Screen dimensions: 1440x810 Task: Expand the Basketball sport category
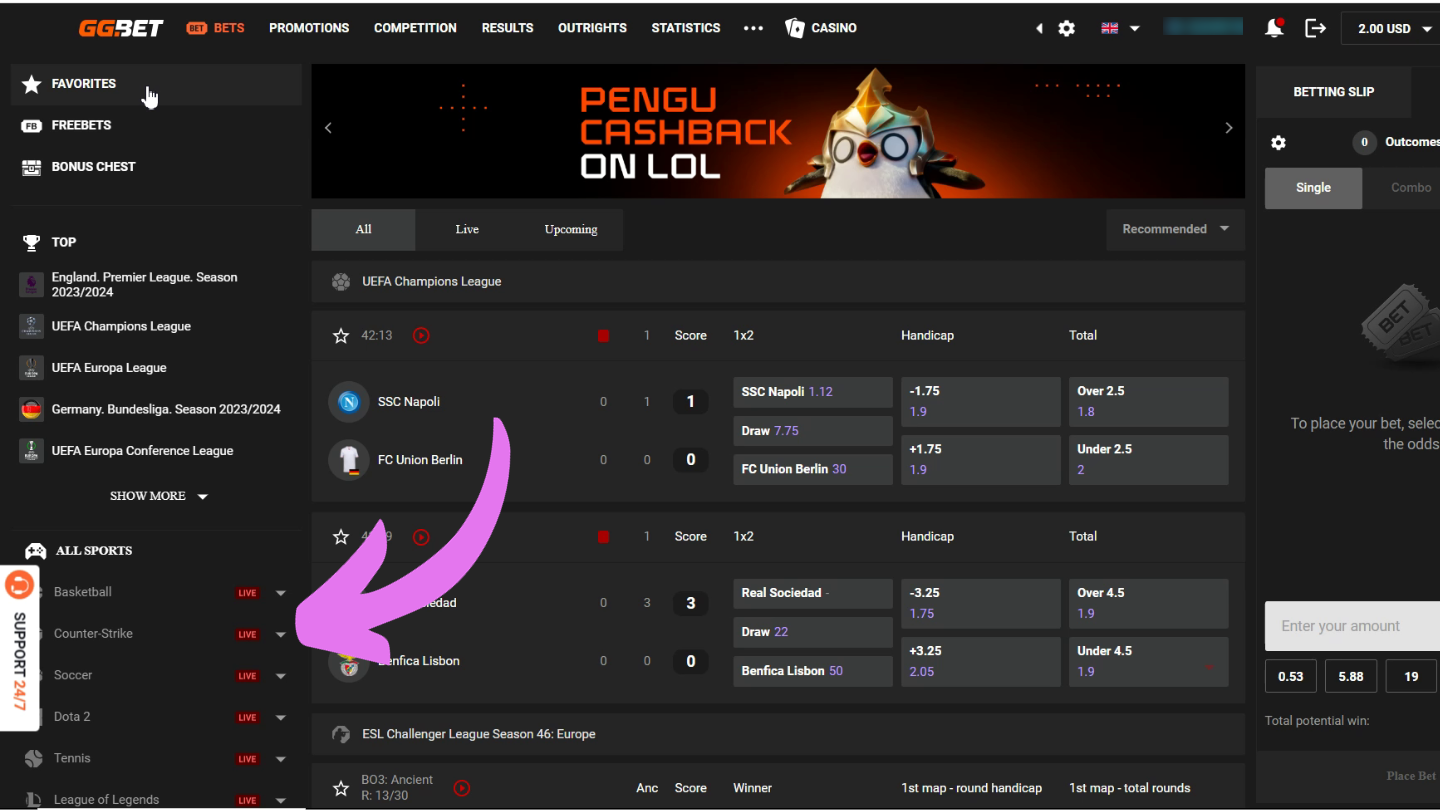(x=281, y=593)
